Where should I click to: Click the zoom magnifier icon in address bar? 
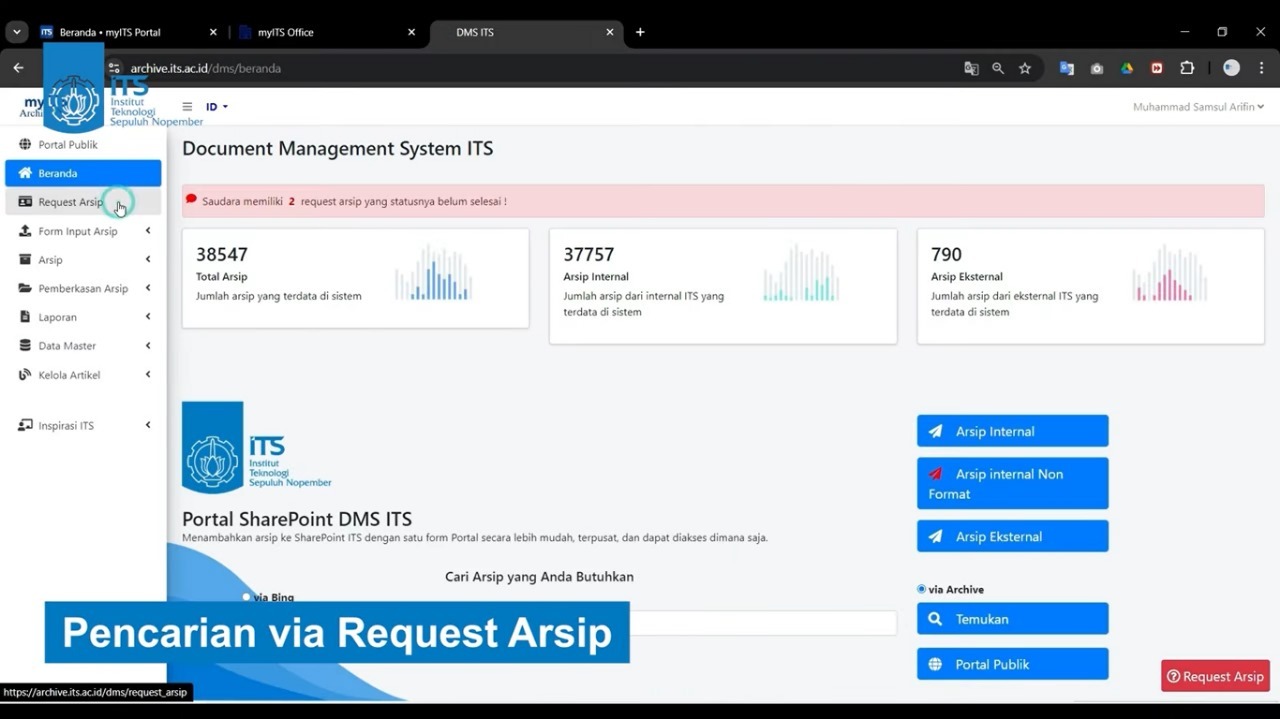point(998,68)
